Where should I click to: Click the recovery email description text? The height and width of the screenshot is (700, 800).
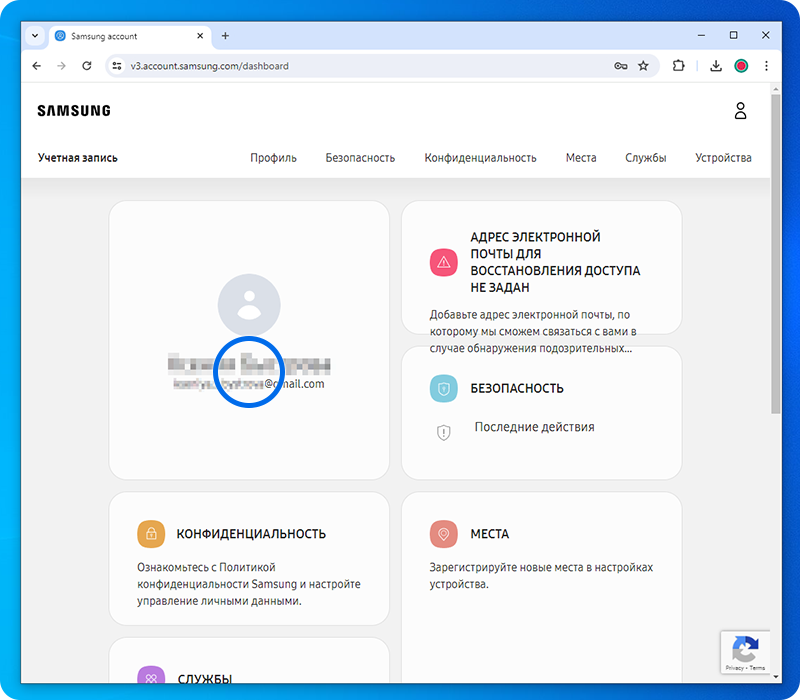pos(533,332)
